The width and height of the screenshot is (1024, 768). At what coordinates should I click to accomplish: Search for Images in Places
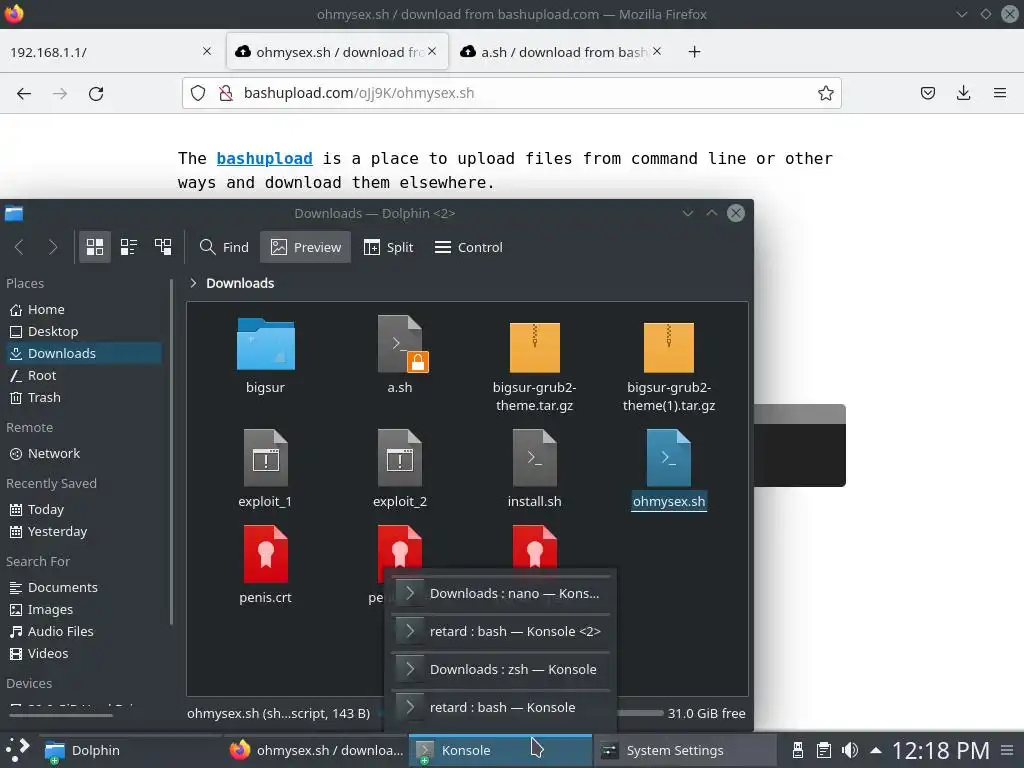[84, 609]
